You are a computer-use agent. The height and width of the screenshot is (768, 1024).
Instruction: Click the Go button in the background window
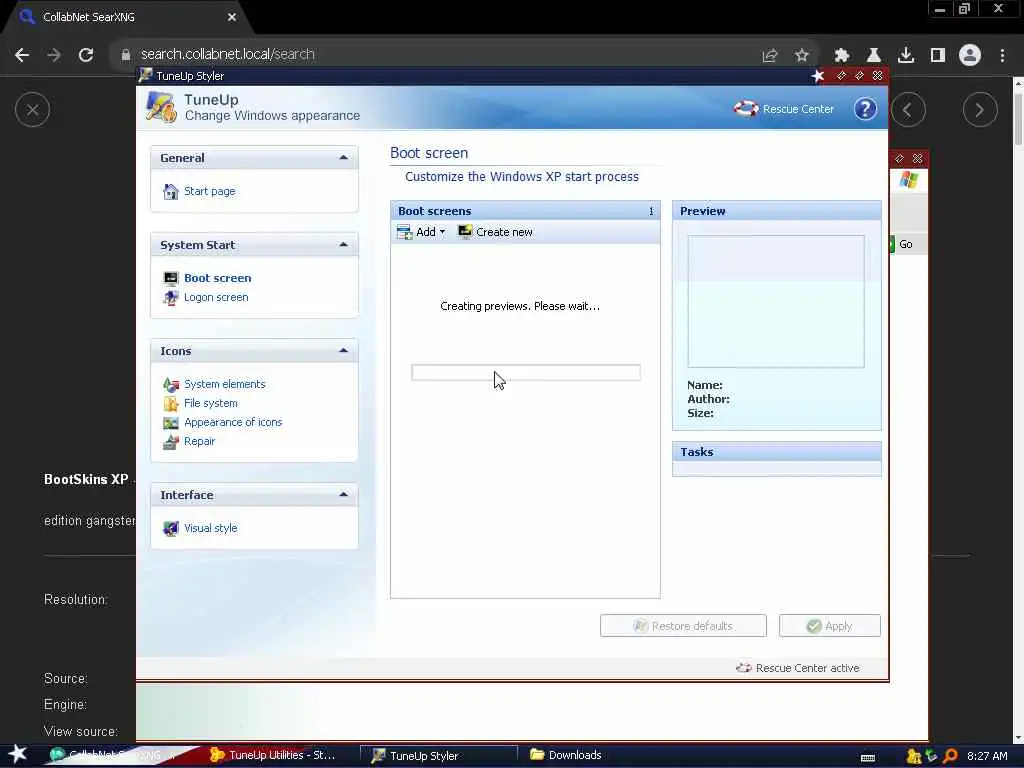coord(903,244)
